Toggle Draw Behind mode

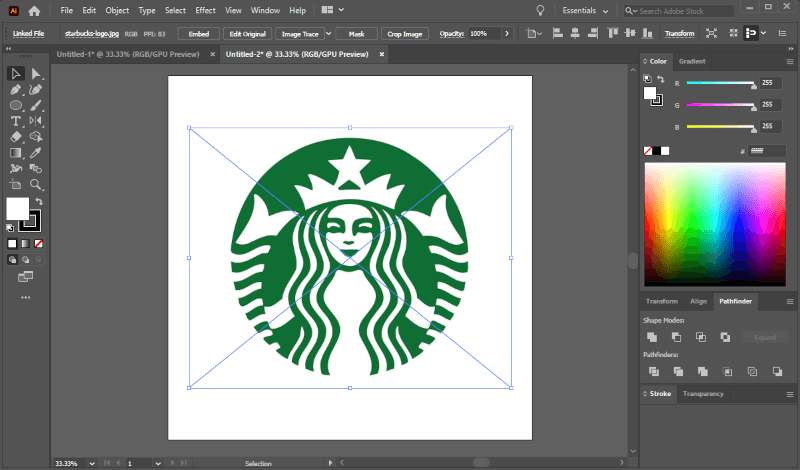coord(26,260)
